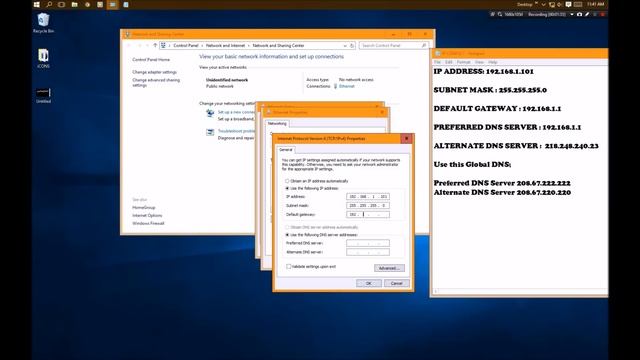Open the recorder bar dropdown arrow
The width and height of the screenshot is (640, 360).
click(x=572, y=14)
